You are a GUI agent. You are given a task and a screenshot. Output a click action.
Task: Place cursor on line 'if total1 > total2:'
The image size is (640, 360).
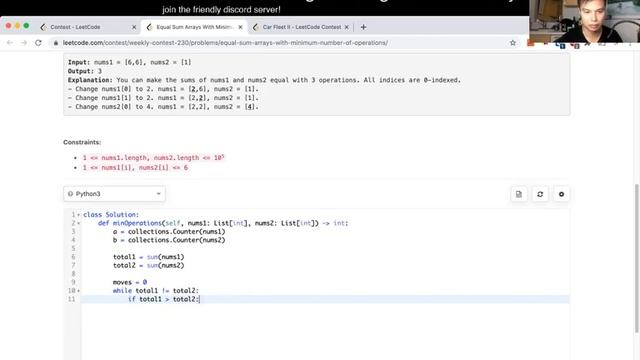[x=164, y=299]
